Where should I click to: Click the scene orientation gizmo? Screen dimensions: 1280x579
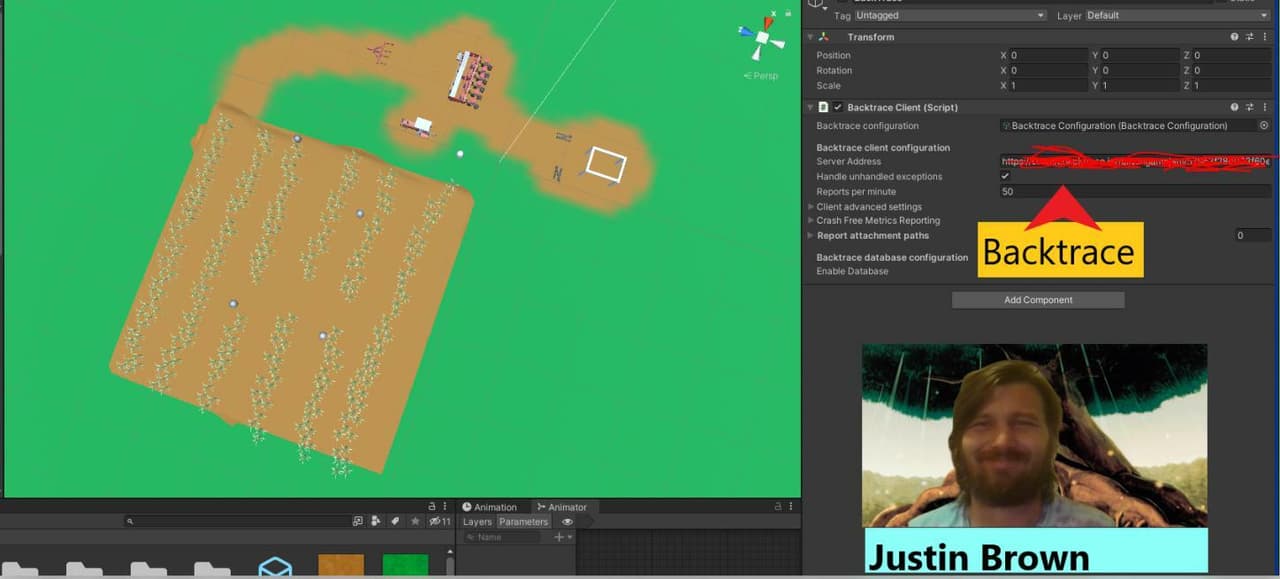[762, 39]
